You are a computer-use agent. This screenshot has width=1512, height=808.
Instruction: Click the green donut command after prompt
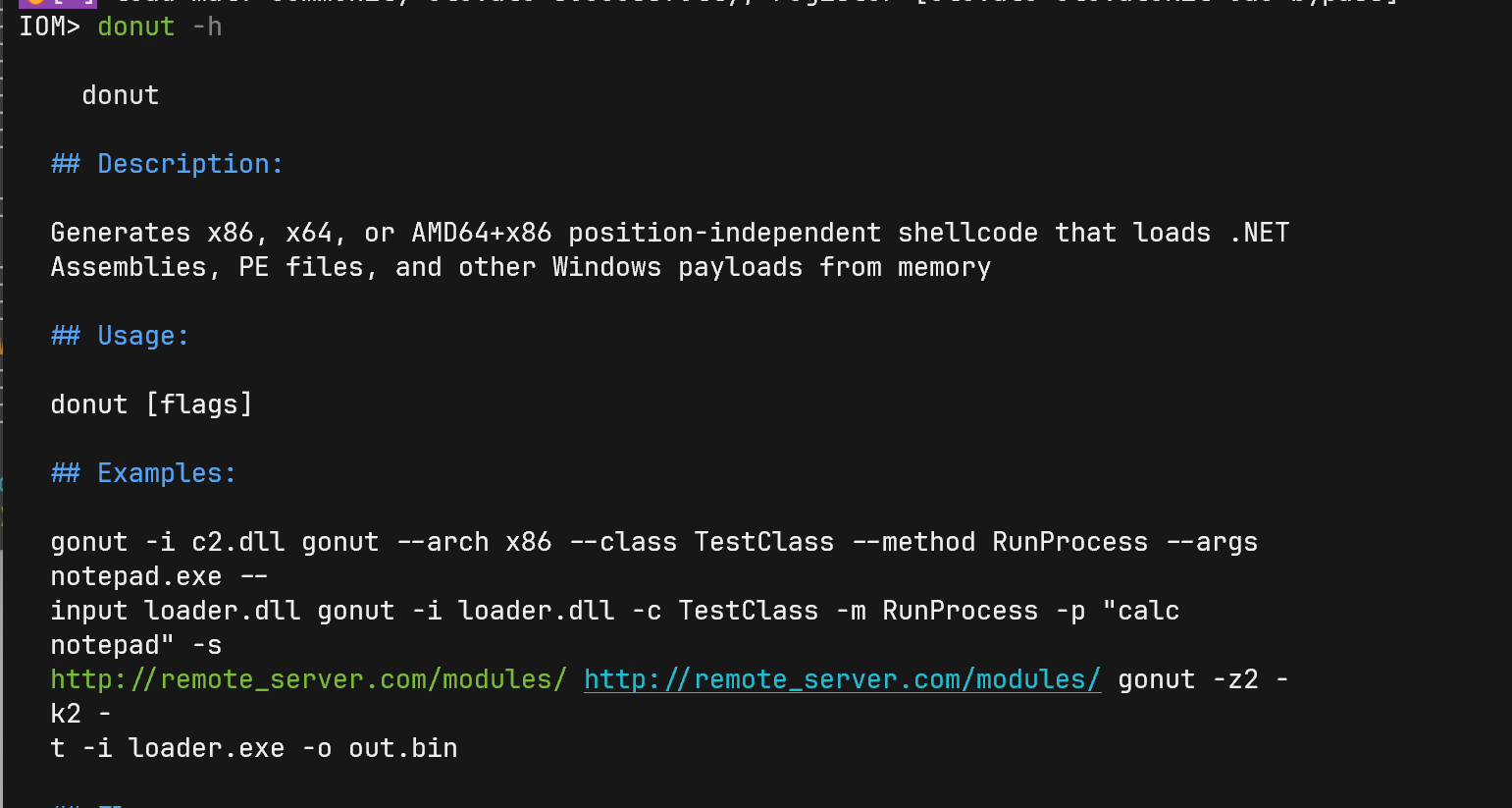coord(135,27)
